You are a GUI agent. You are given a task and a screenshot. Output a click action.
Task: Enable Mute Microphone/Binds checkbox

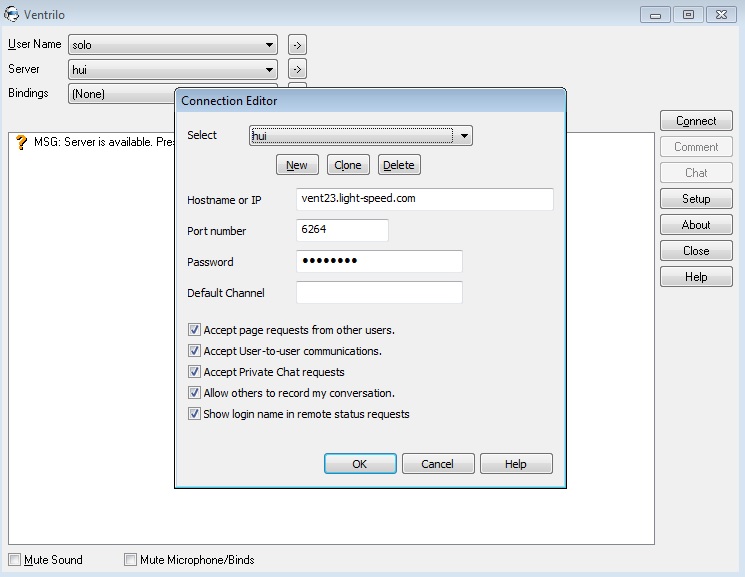point(130,559)
